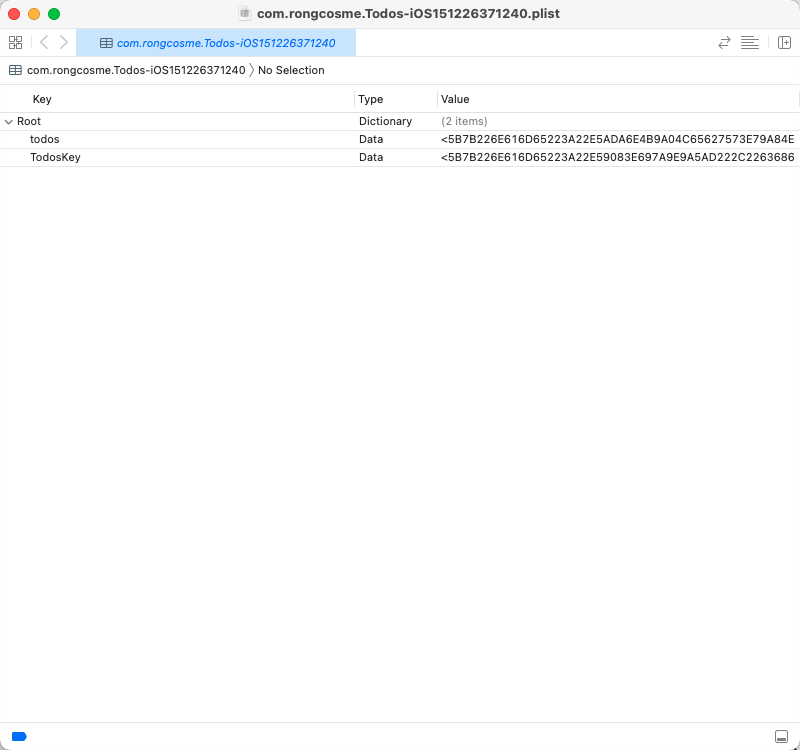The height and width of the screenshot is (750, 800).
Task: Click the Value column header
Action: 455,99
